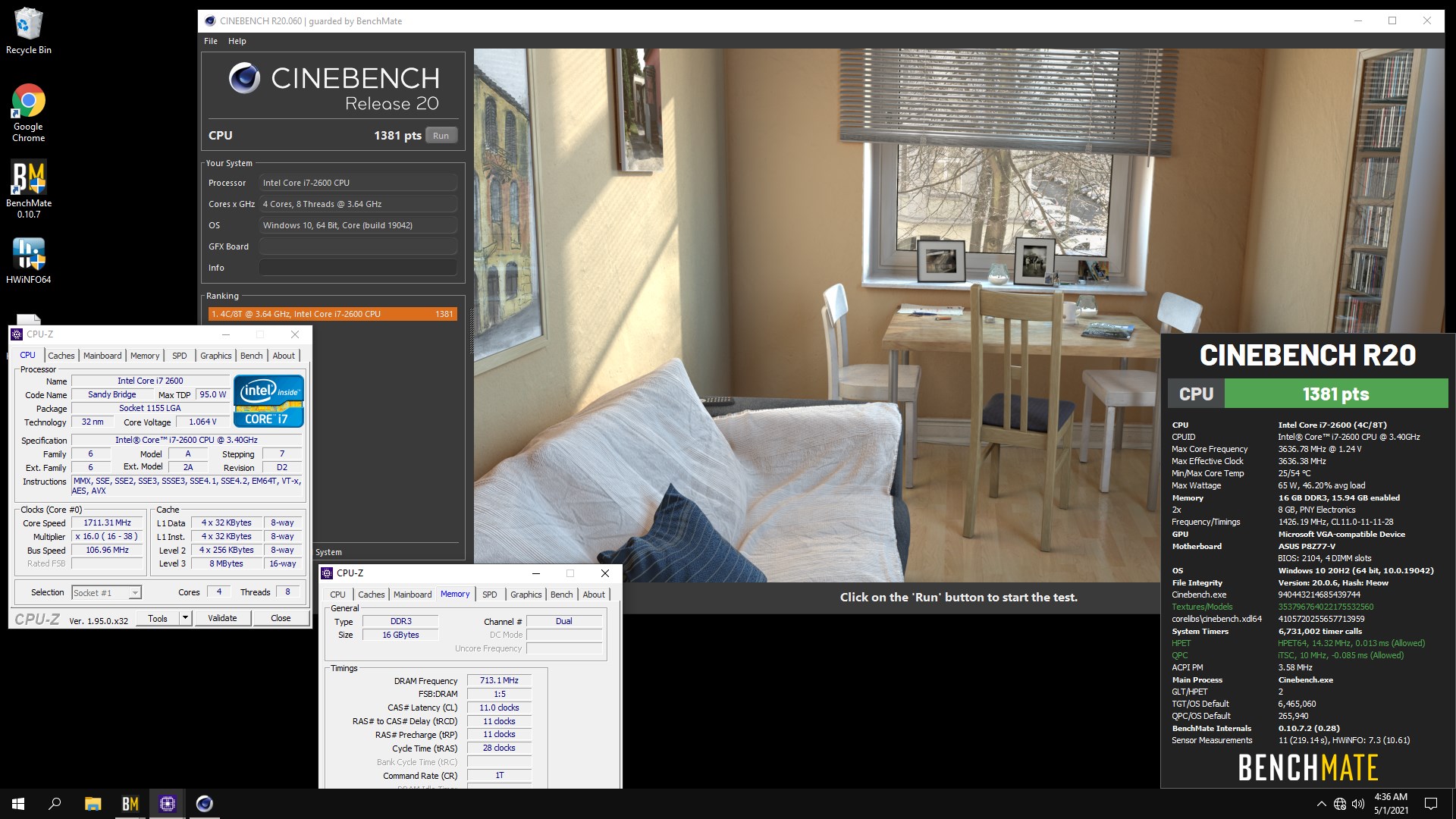1456x819 pixels.
Task: Switch to Mainboard tab in CPU-Z CPU window
Action: (102, 356)
